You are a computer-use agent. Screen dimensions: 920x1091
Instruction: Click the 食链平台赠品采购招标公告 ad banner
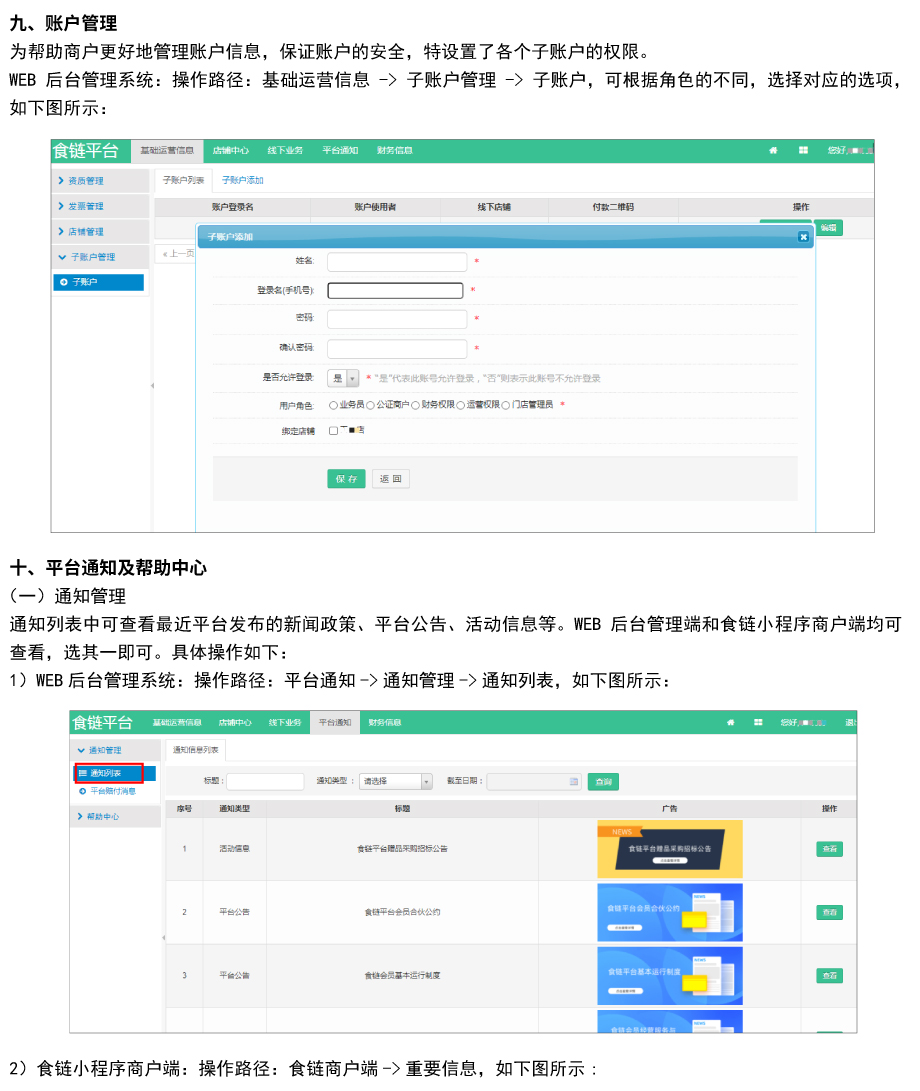coord(669,849)
